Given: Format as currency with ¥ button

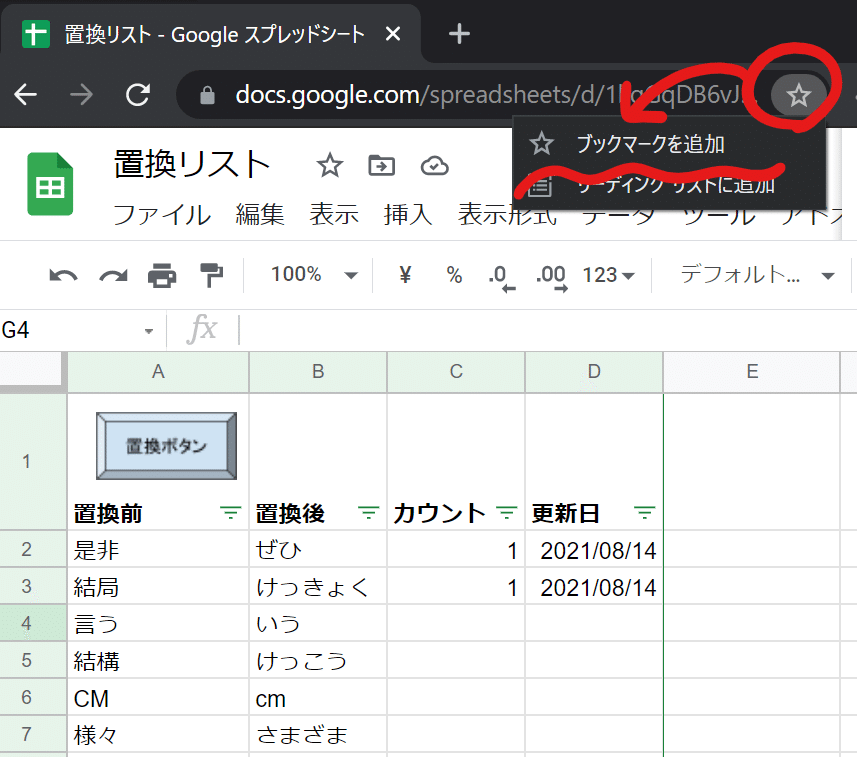Looking at the screenshot, I should [x=405, y=275].
